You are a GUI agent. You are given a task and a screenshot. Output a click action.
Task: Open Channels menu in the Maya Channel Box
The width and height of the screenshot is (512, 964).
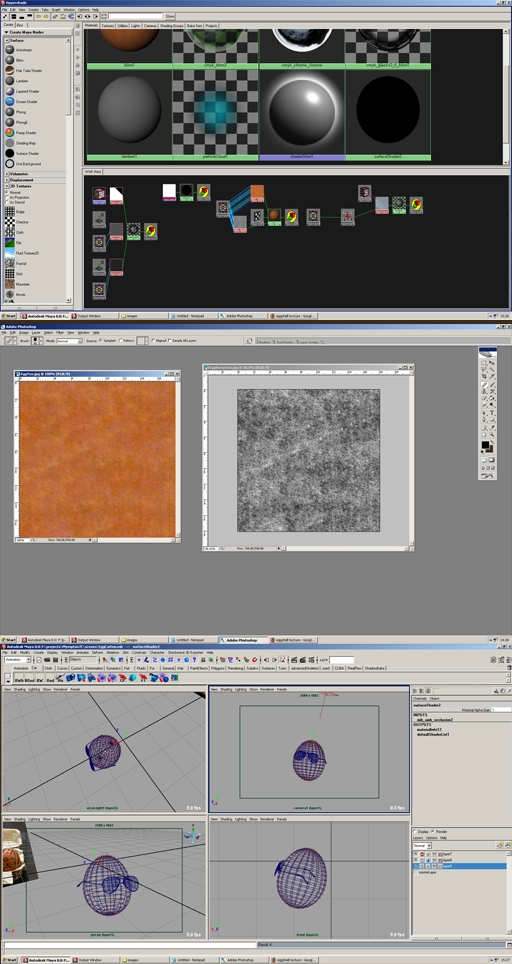420,699
